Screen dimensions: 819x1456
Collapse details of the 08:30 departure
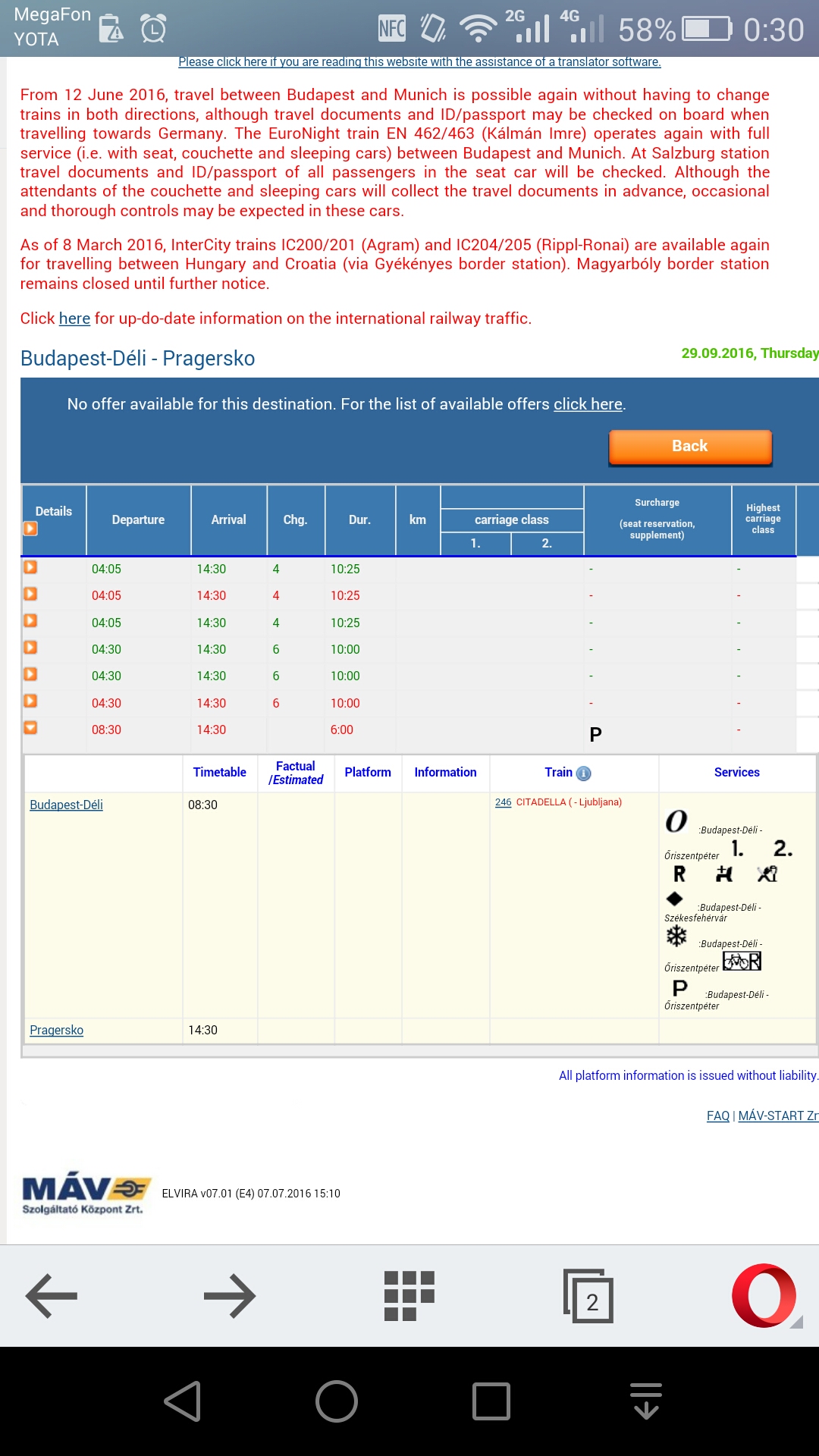point(30,728)
